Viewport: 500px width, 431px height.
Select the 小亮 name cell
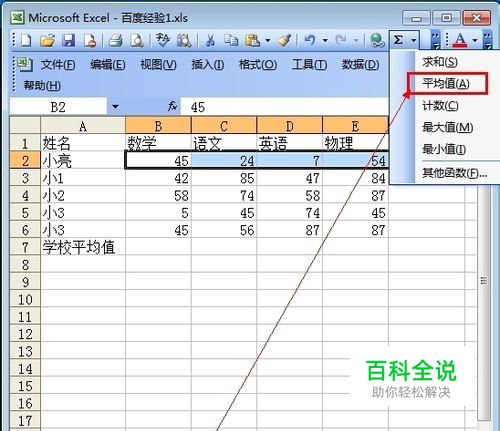pyautogui.click(x=83, y=161)
